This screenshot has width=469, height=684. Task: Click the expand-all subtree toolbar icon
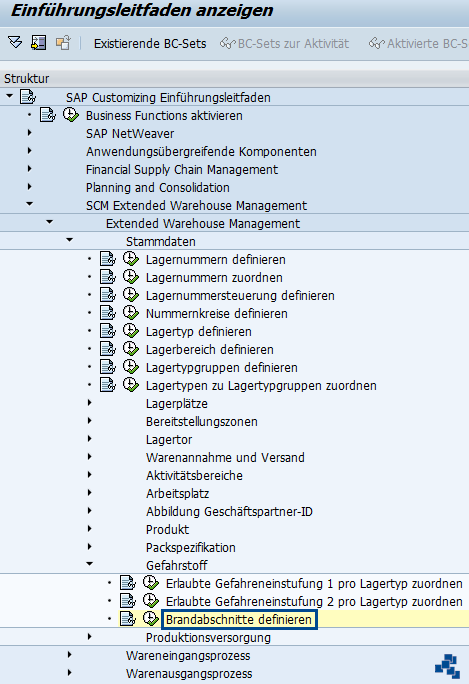[15, 43]
